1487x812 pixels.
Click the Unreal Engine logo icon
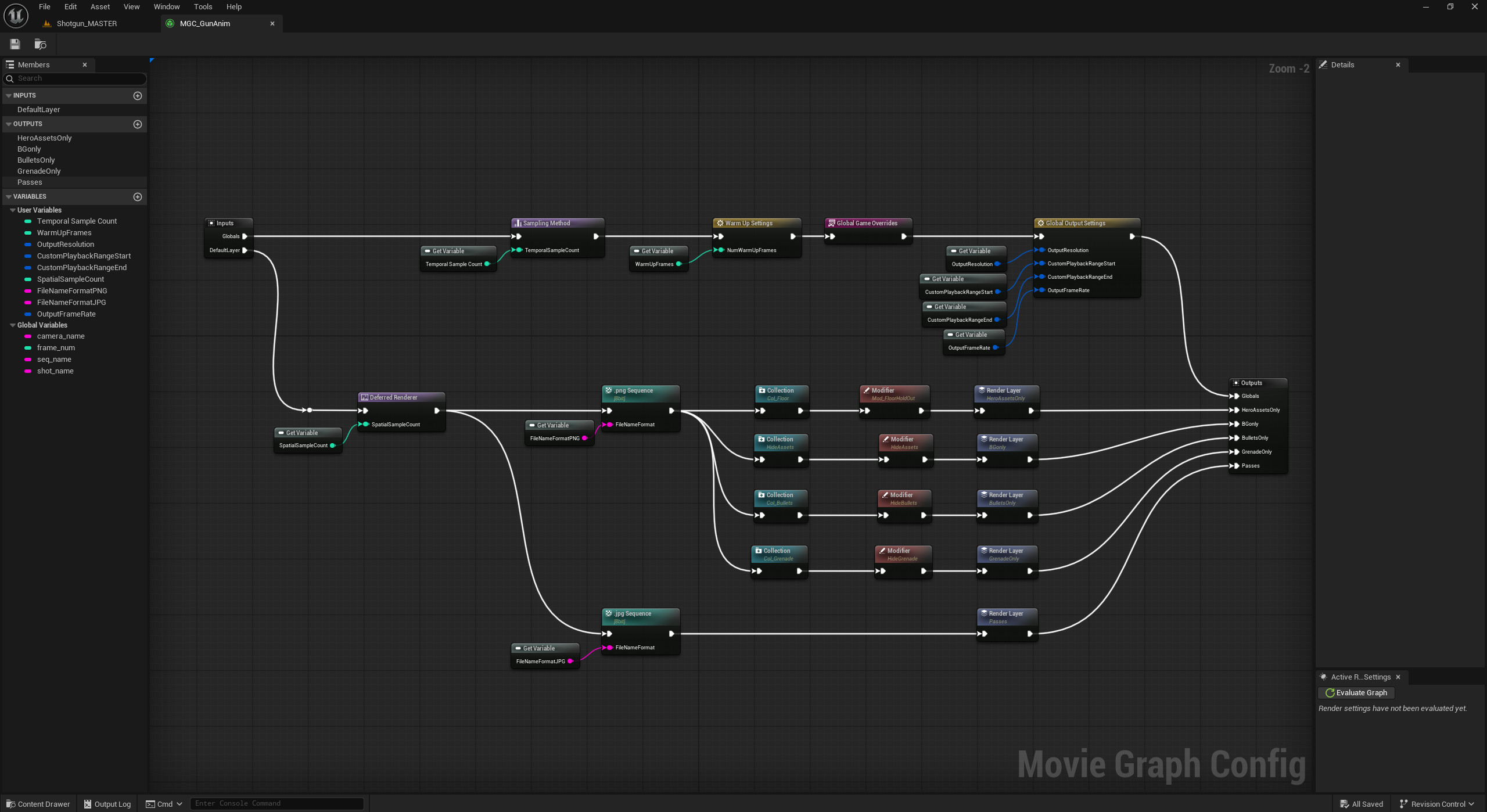(x=15, y=16)
